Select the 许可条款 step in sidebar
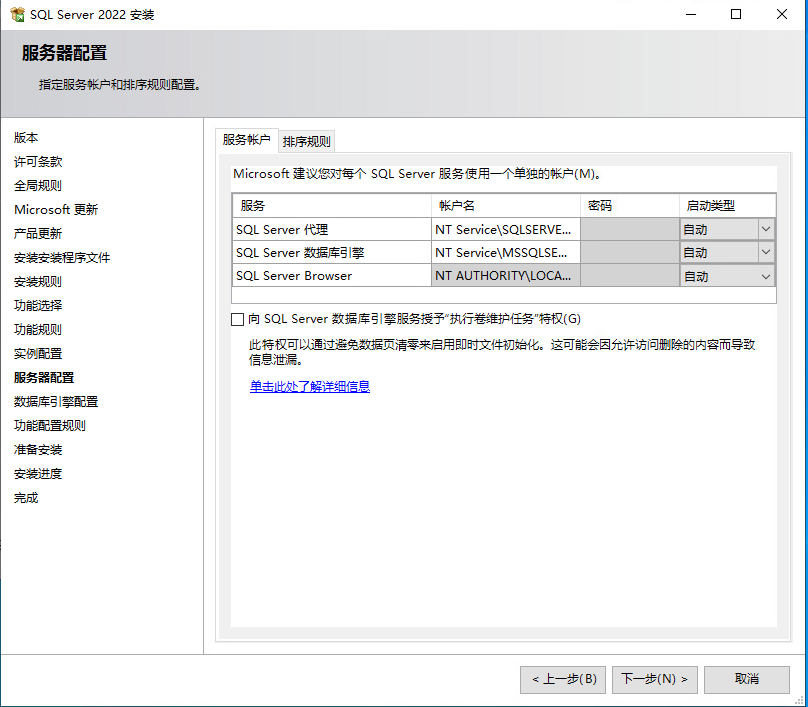The height and width of the screenshot is (707, 808). (38, 162)
